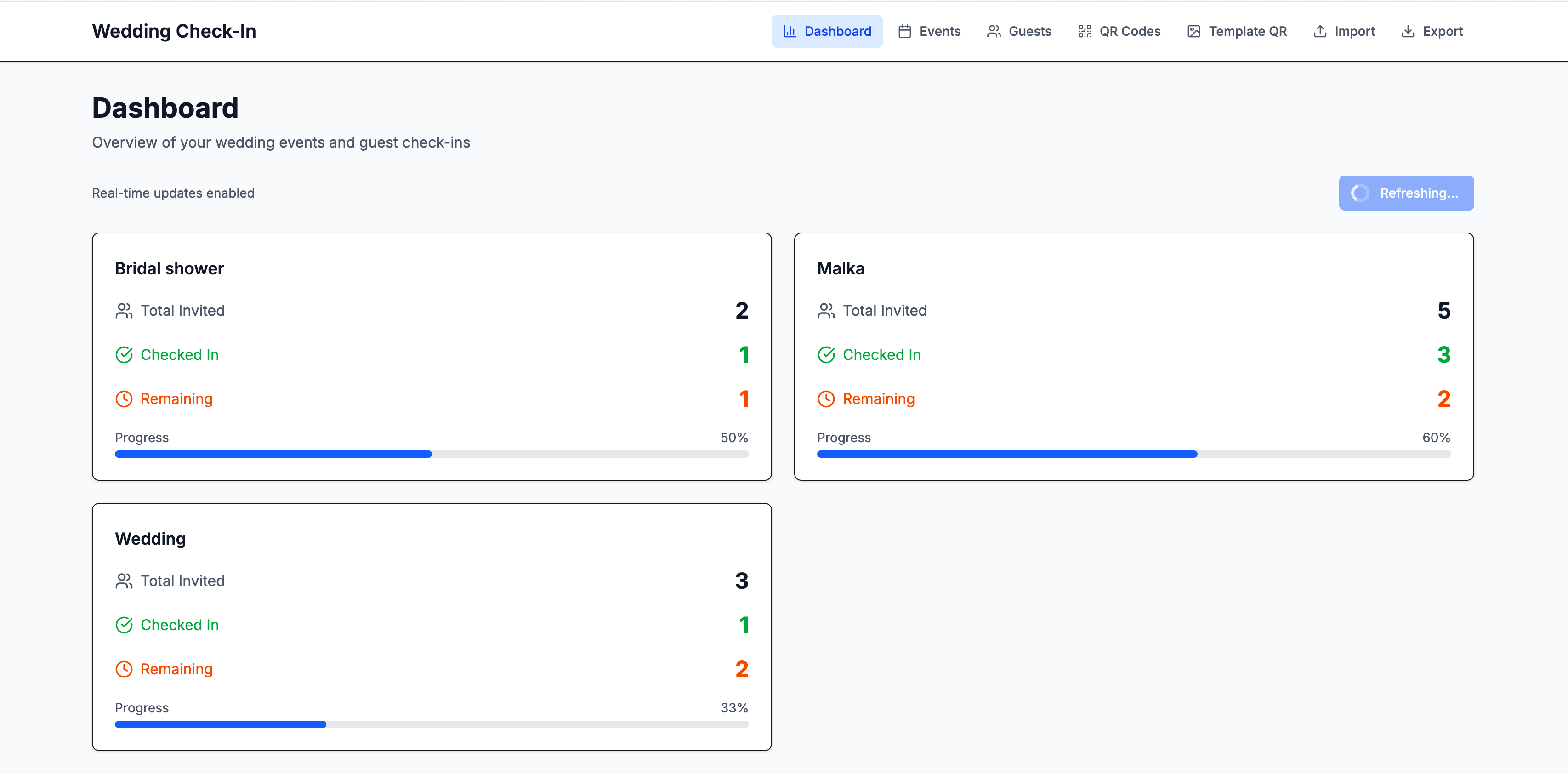Click the Export download arrow icon
The image size is (1568, 774).
[1408, 31]
